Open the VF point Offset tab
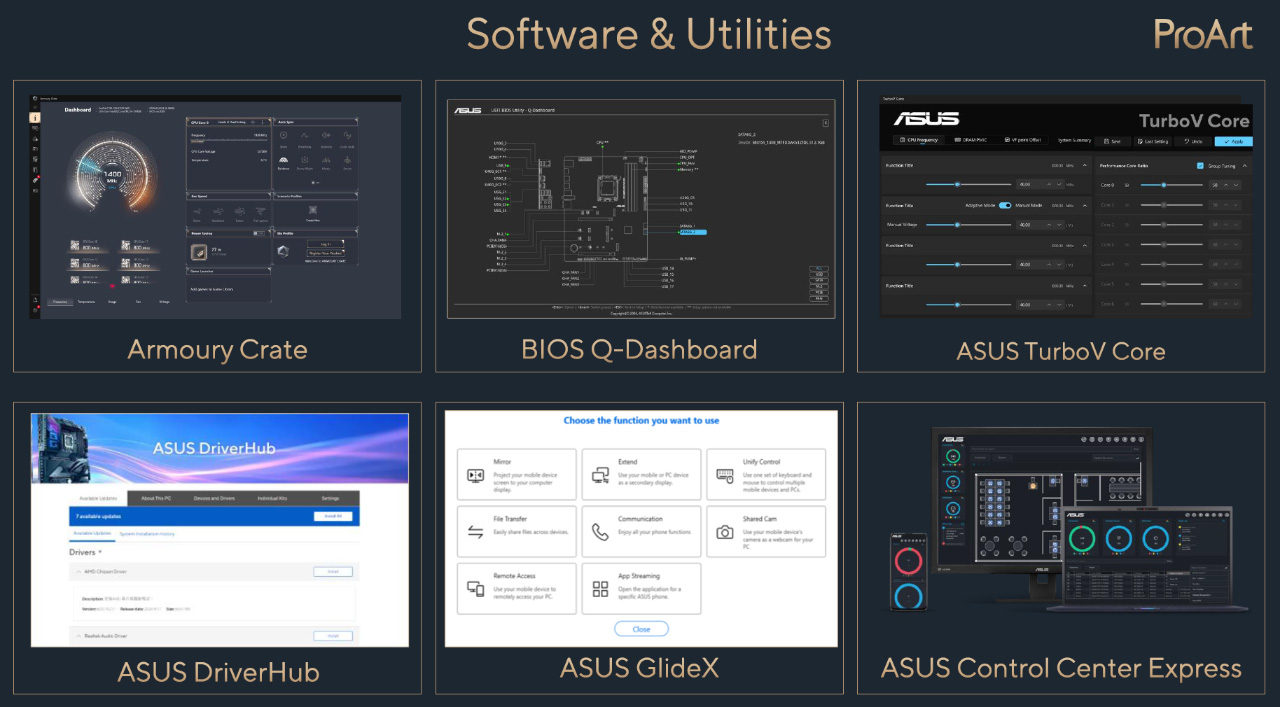Image resolution: width=1280 pixels, height=707 pixels. click(1025, 141)
